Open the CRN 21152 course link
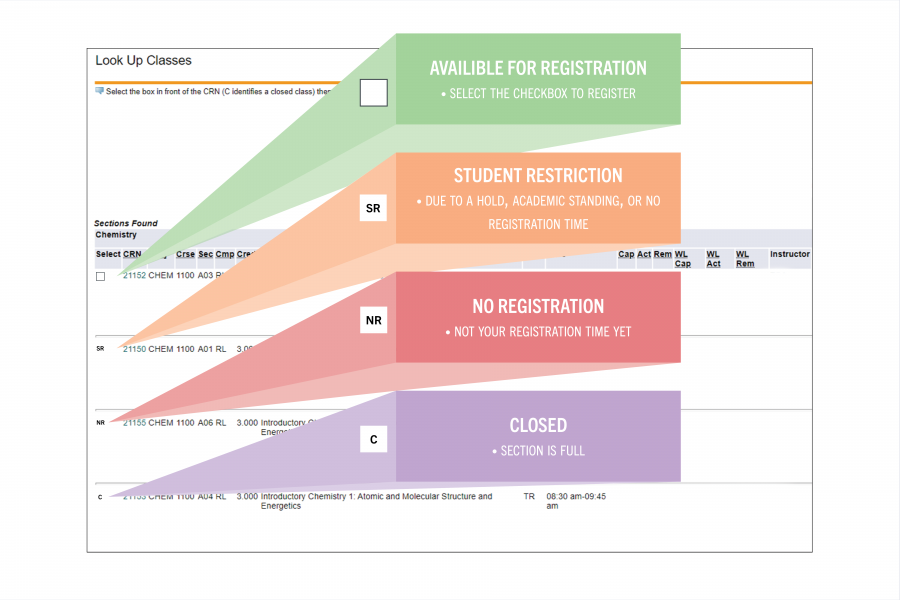Image resolution: width=900 pixels, height=600 pixels. click(134, 275)
